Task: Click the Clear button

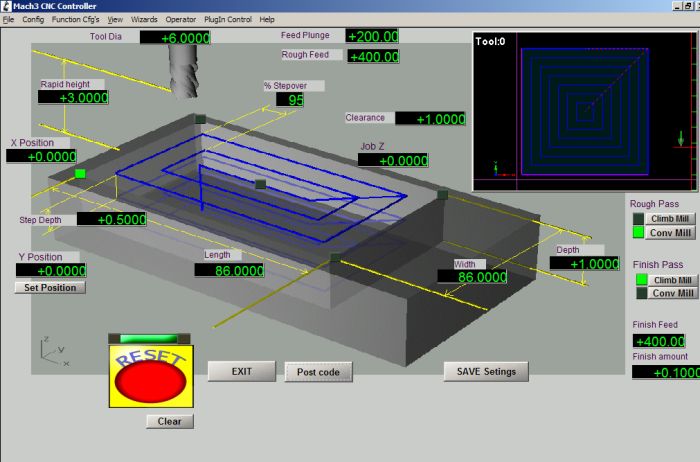Action: [x=170, y=421]
